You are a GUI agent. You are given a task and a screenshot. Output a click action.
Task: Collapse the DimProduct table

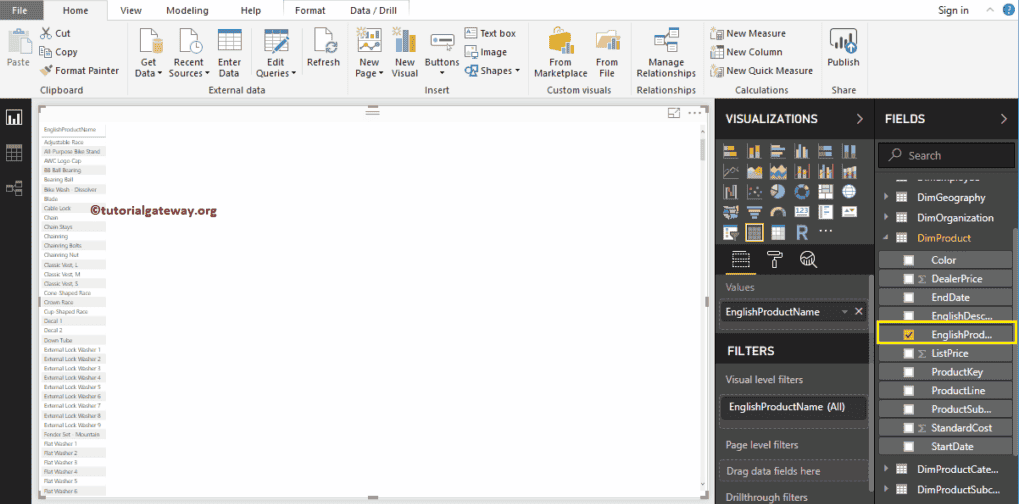click(886, 238)
